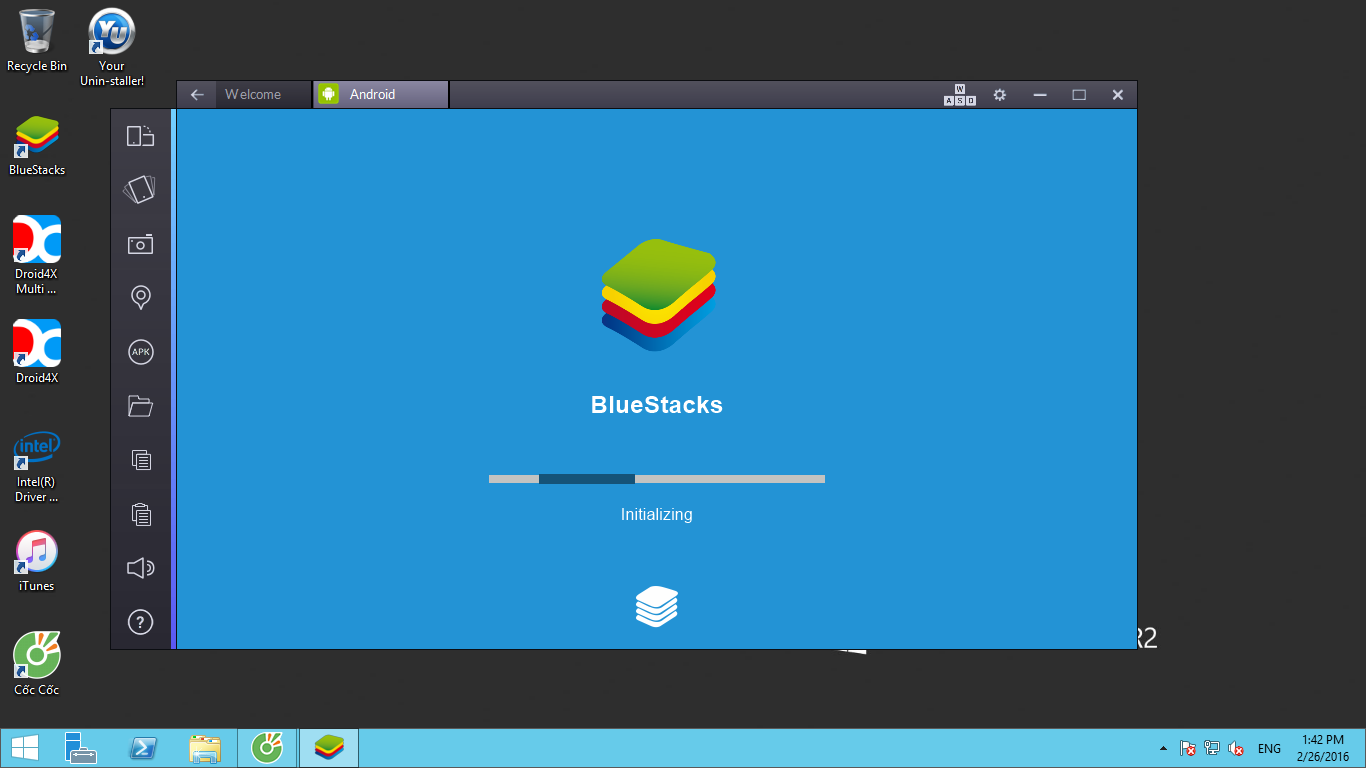Image resolution: width=1366 pixels, height=768 pixels.
Task: Show hidden system tray icons
Action: coord(1162,748)
